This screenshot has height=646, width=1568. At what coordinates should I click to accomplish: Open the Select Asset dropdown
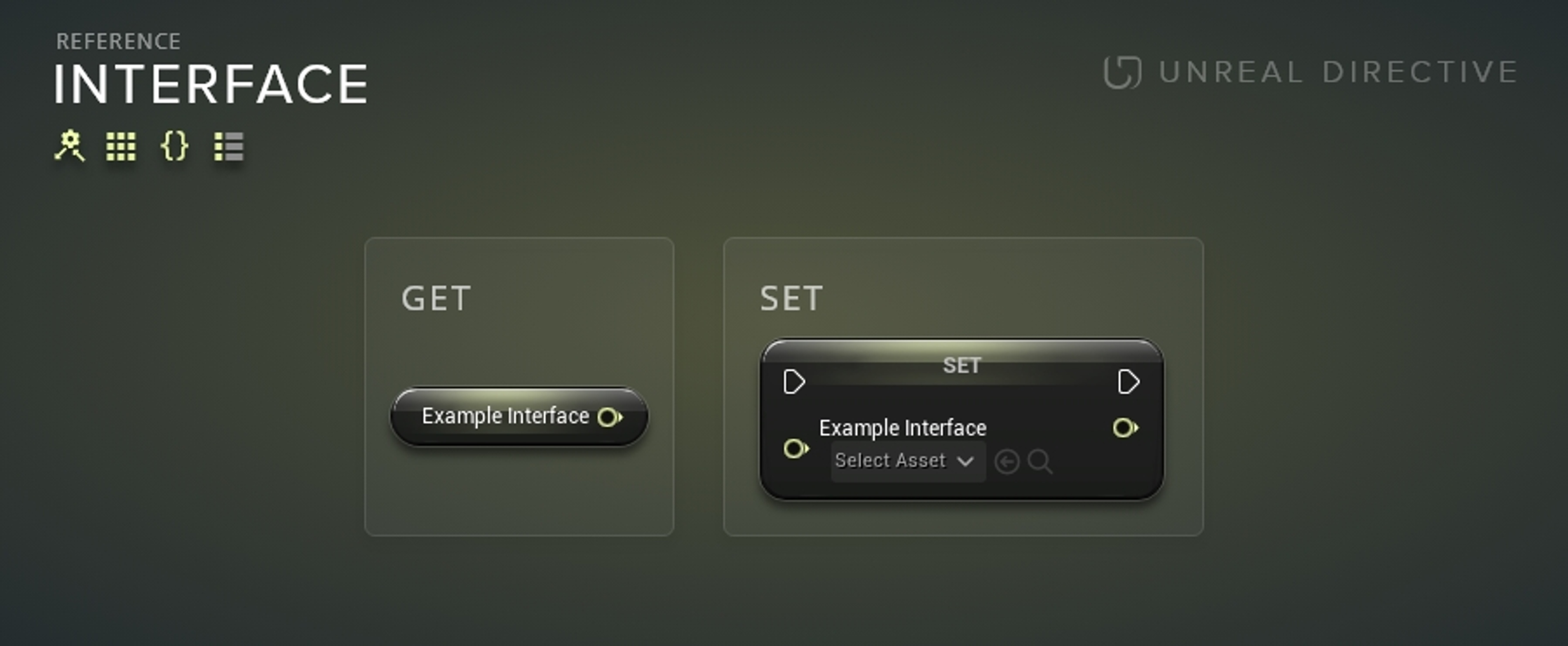pos(907,461)
